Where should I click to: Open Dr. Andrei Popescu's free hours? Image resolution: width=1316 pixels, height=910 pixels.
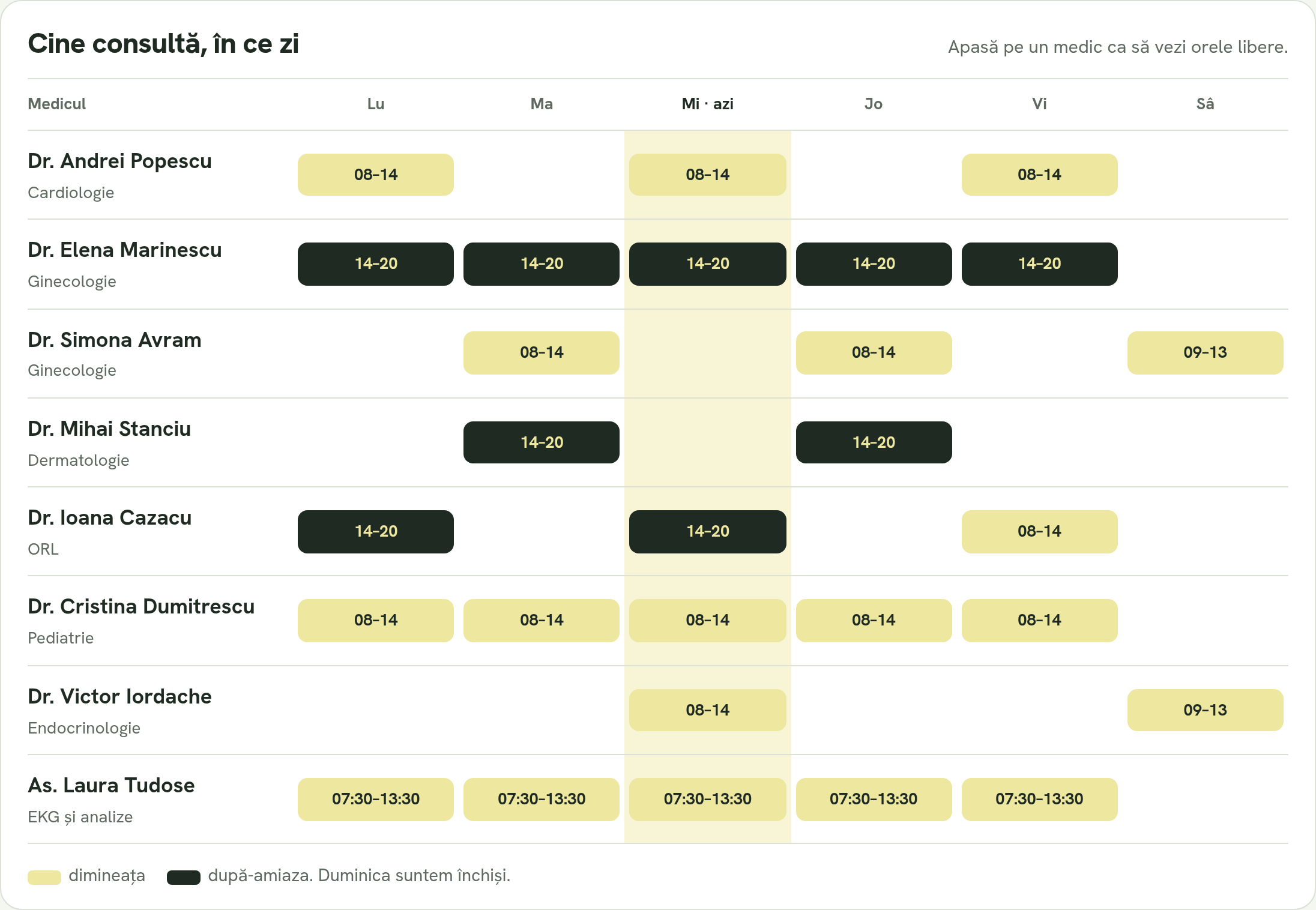(119, 161)
